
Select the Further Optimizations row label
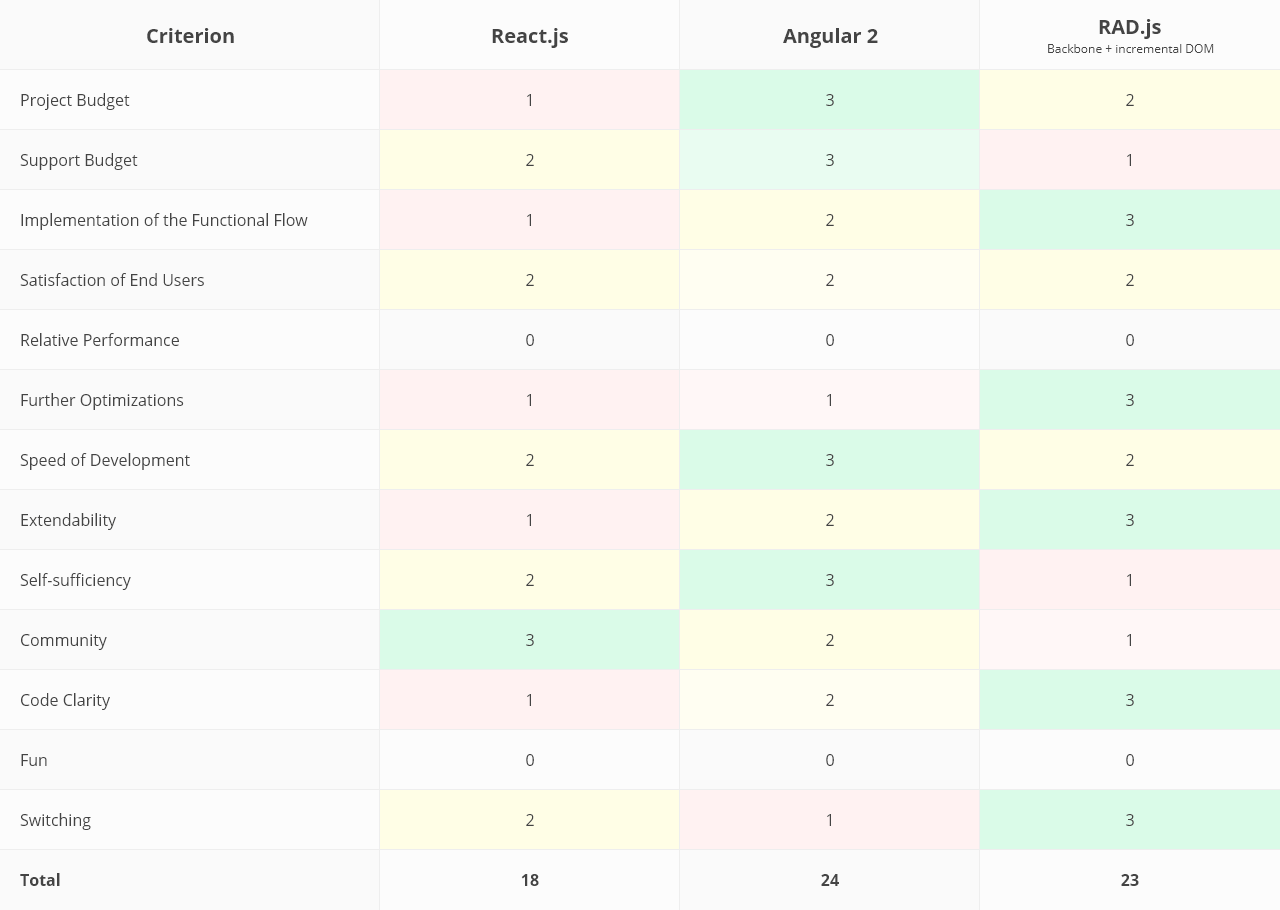pos(102,400)
